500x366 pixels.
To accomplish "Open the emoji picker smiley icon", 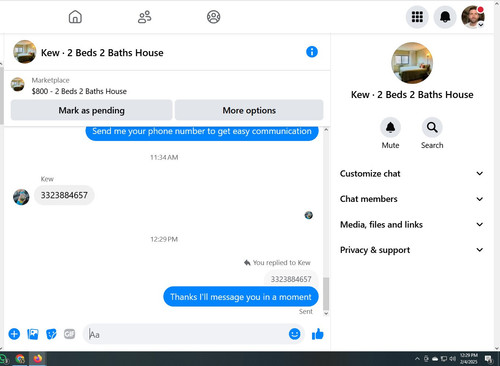I will [294, 334].
